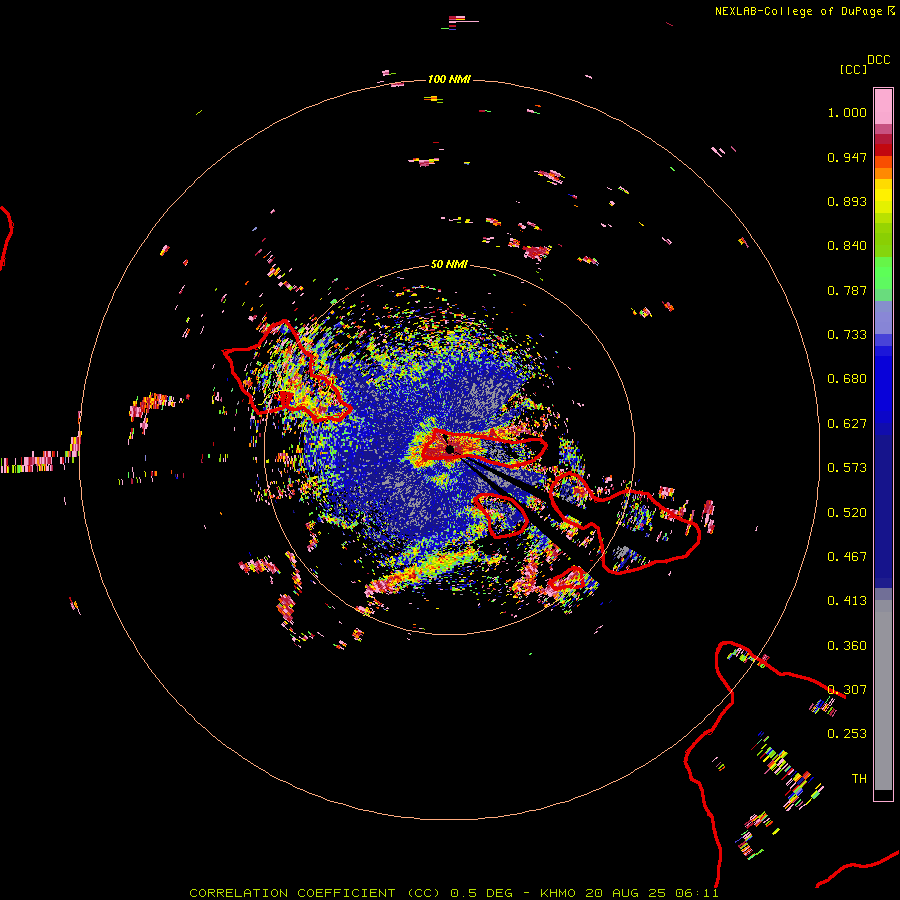Select the 0.627 scale value
Screen dimensions: 900x900
tap(847, 424)
